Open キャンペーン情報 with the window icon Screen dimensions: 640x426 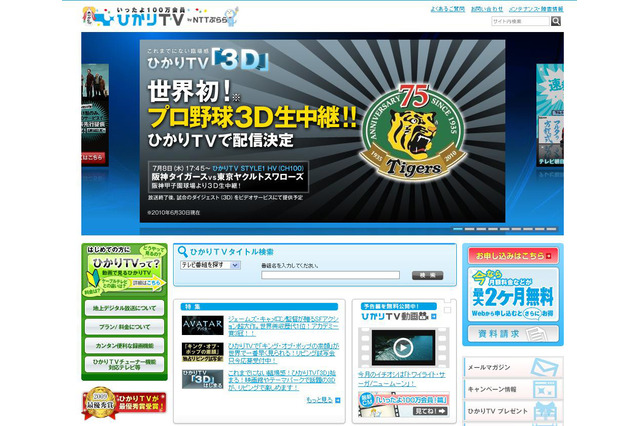tap(513, 389)
